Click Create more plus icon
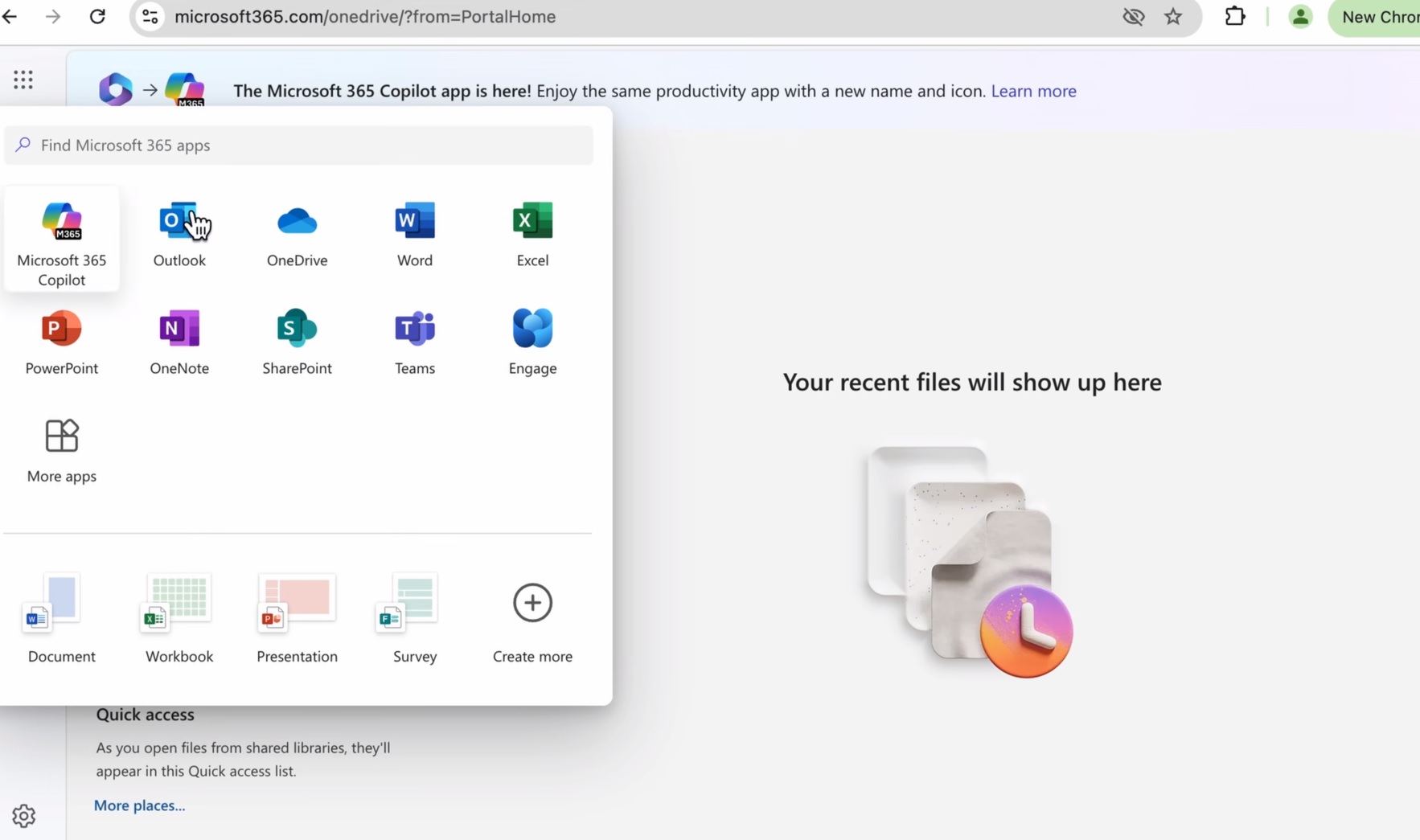Screen dimensions: 1420x840 coord(532,603)
